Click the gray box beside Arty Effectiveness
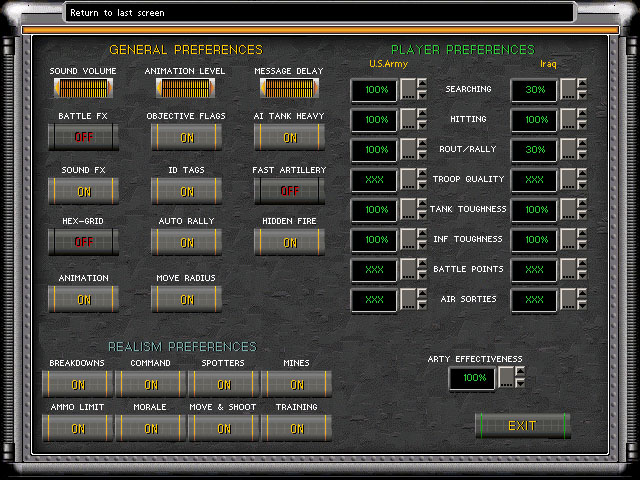The width and height of the screenshot is (640, 480). (x=506, y=377)
